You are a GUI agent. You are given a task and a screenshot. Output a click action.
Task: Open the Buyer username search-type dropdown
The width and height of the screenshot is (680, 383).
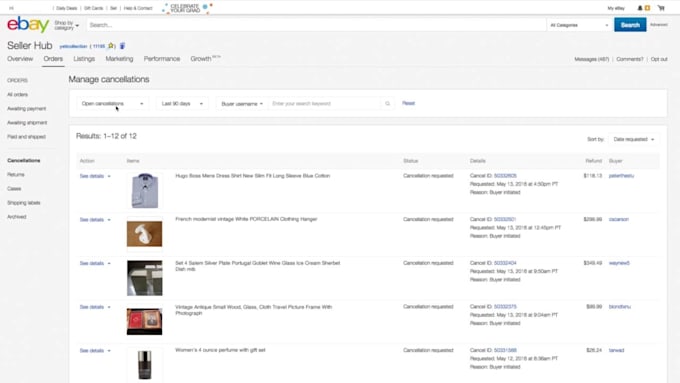tap(242, 104)
